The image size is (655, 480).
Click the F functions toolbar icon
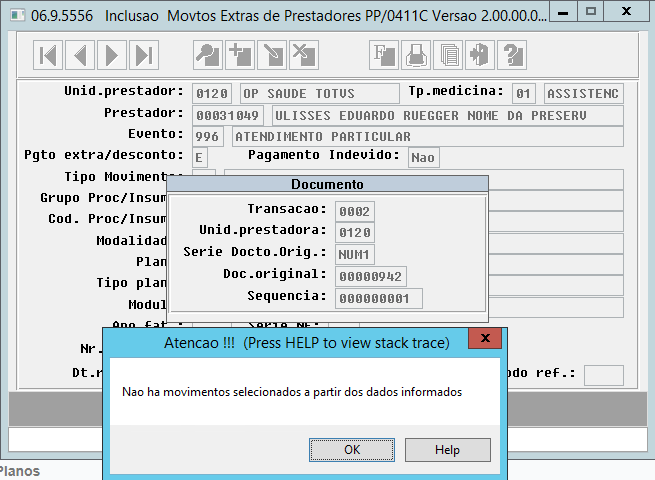tap(384, 55)
